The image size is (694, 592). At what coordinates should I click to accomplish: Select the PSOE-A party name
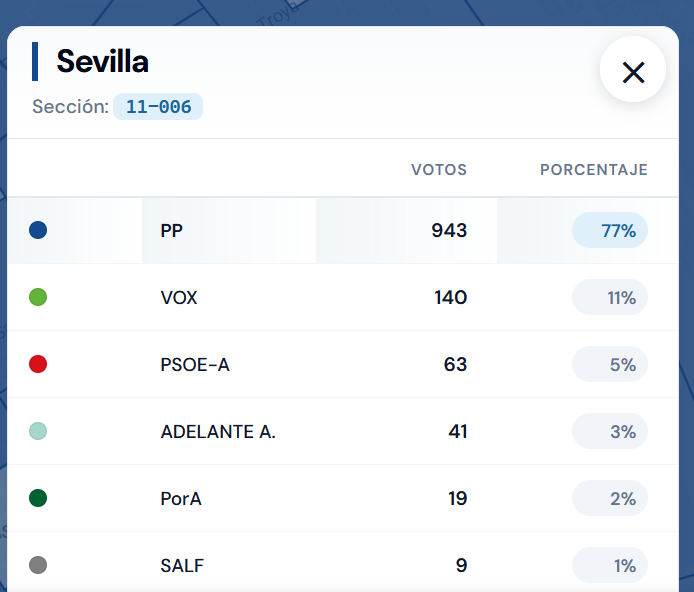[x=195, y=365]
